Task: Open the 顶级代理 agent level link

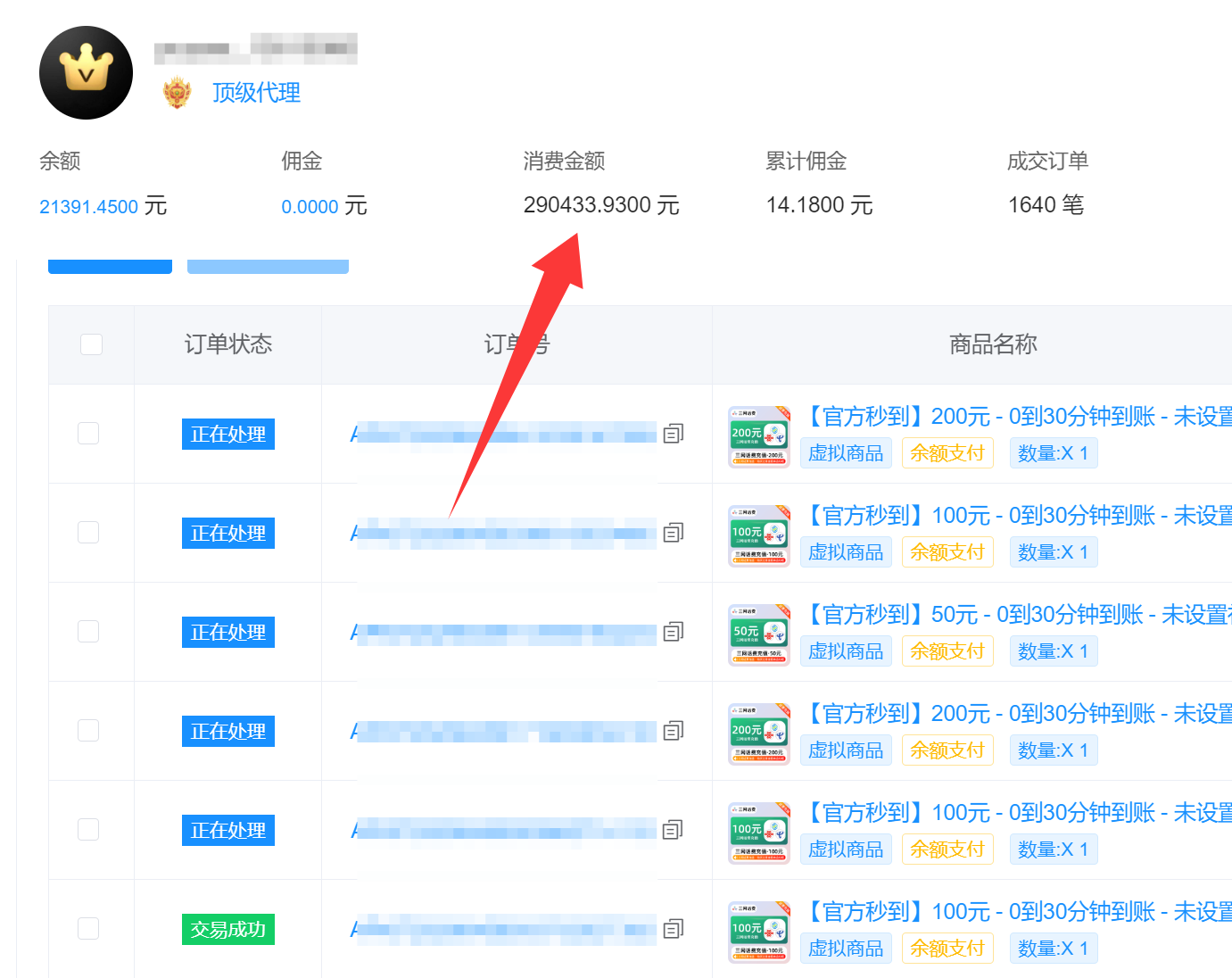Action: click(256, 93)
